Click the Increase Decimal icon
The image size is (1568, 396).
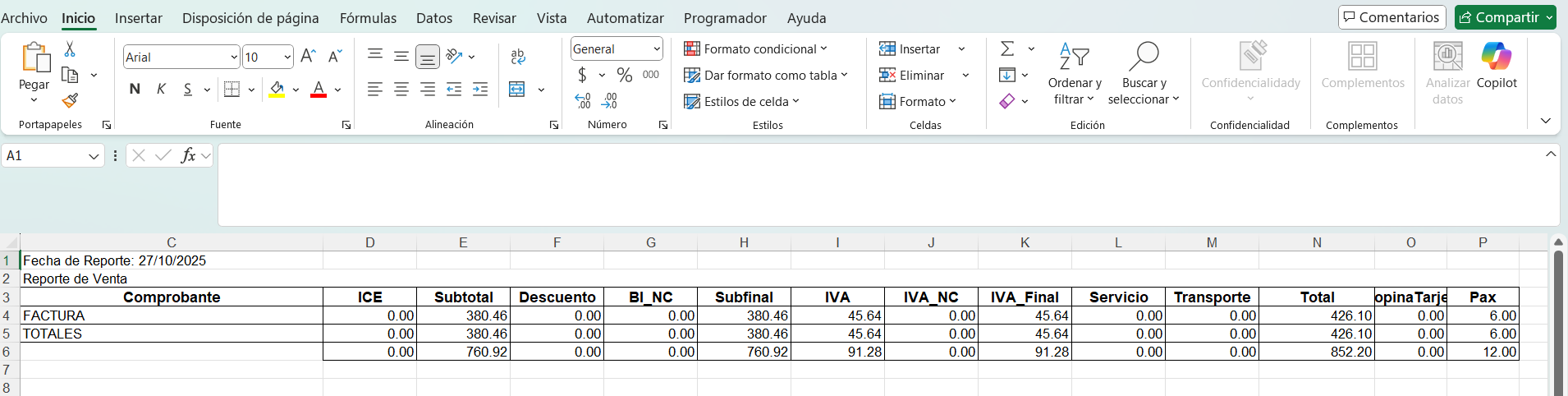[583, 101]
